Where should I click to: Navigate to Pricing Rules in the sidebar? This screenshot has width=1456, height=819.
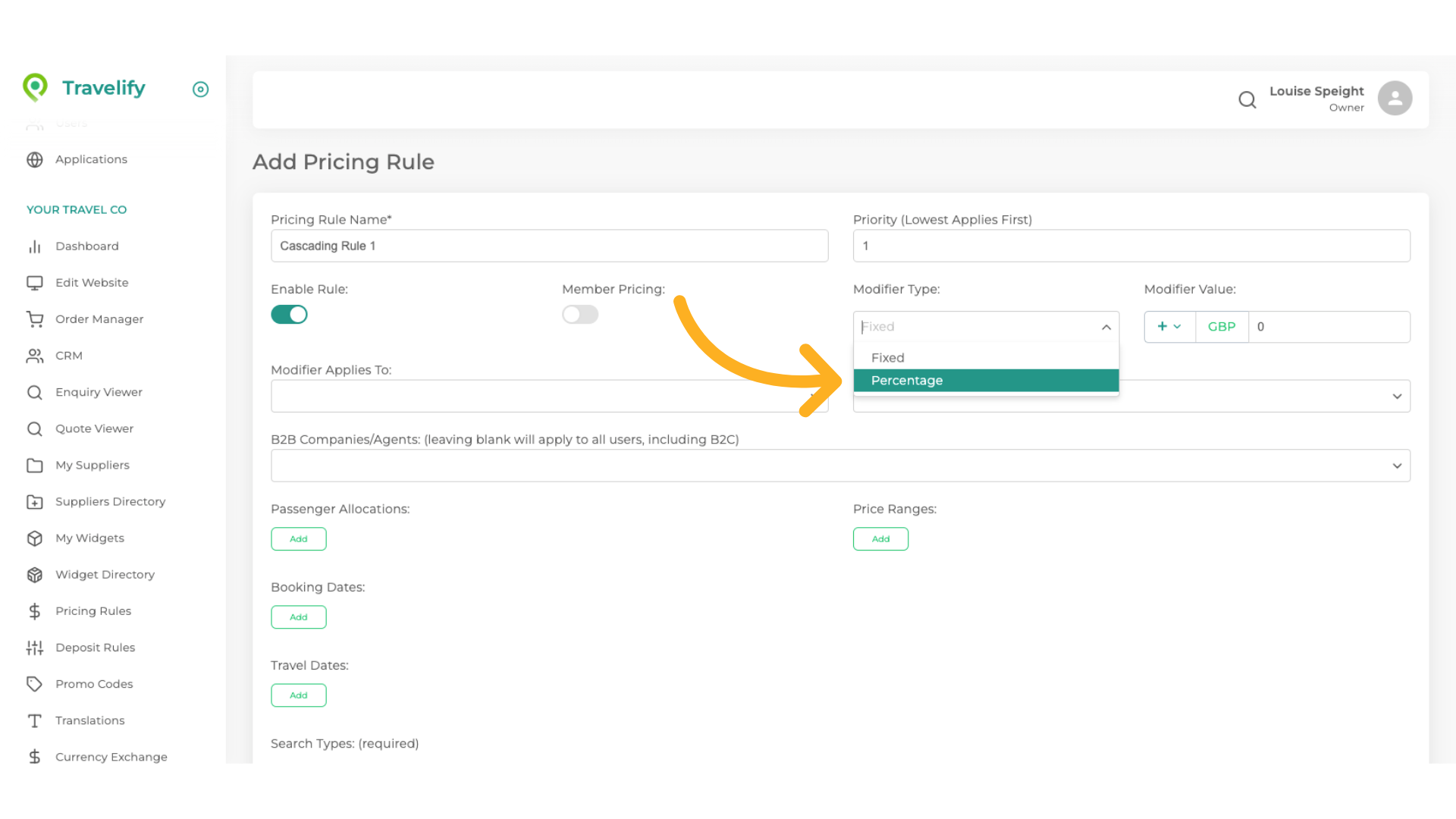pos(93,610)
